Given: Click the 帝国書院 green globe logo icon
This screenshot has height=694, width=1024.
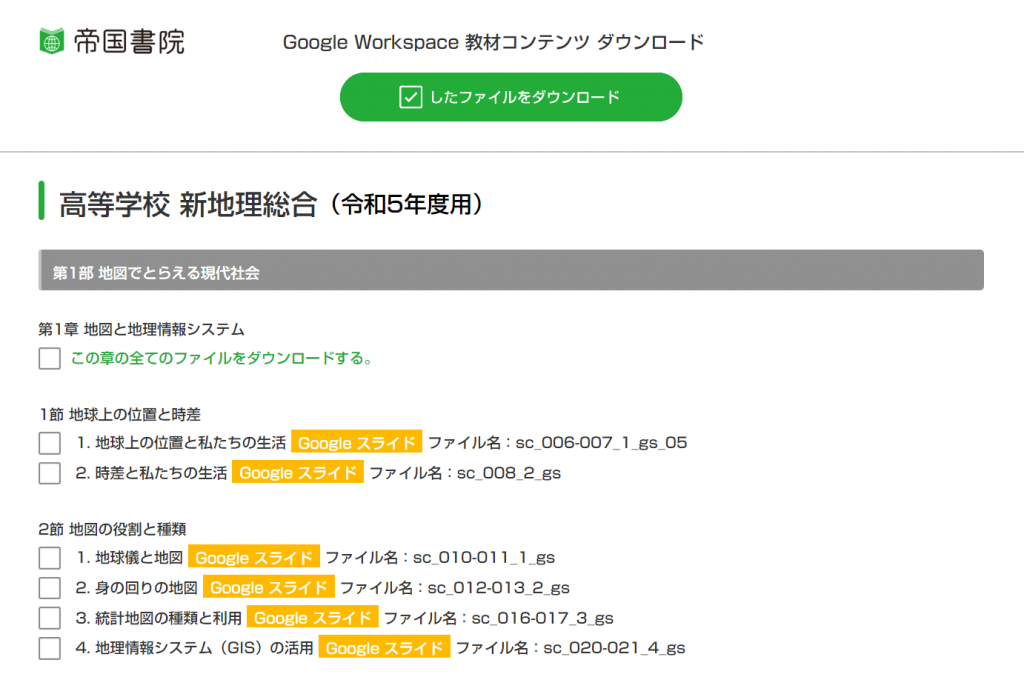Looking at the screenshot, I should [x=52, y=41].
